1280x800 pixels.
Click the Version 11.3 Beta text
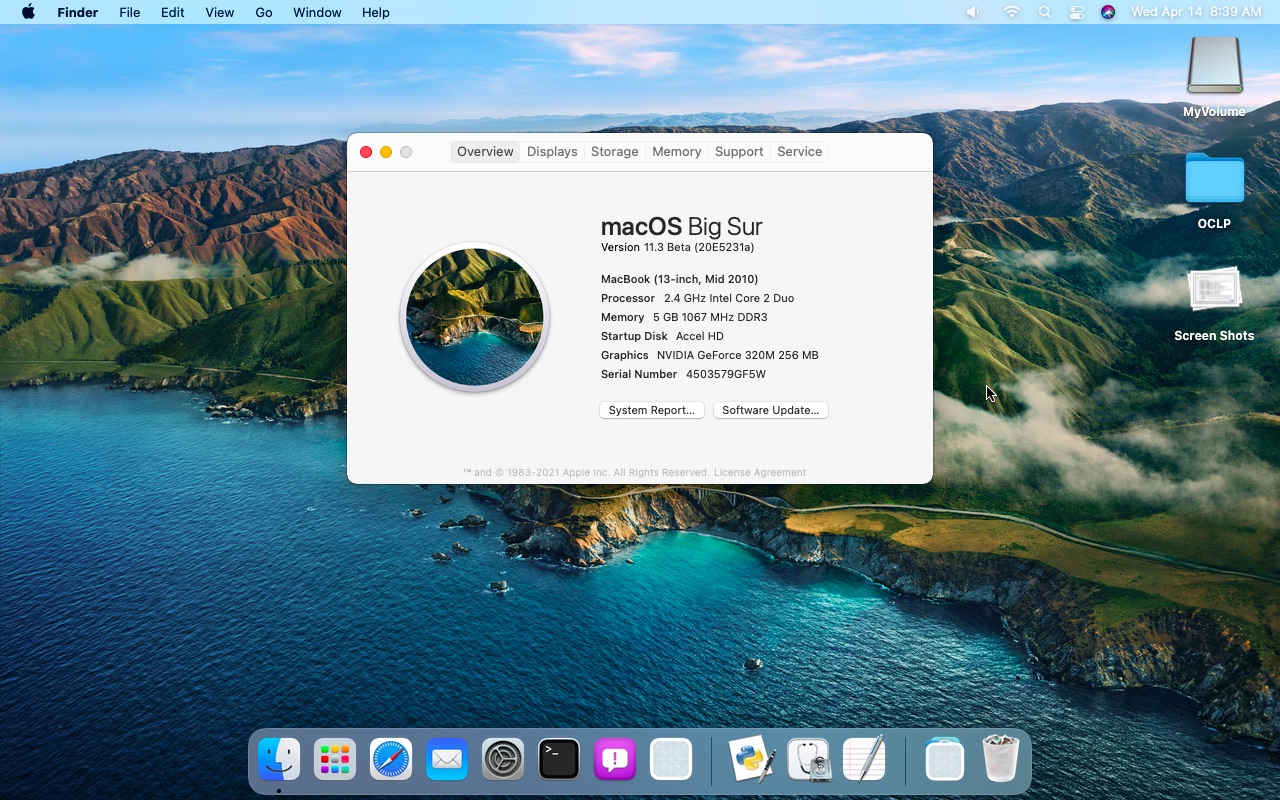tap(677, 247)
